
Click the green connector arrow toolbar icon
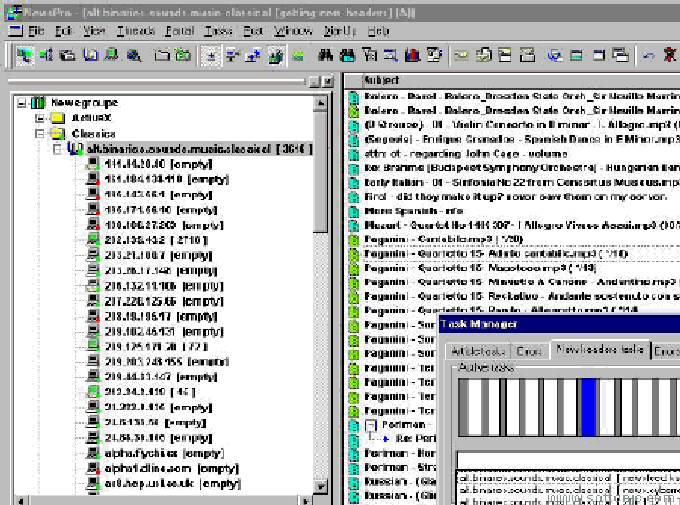(x=46, y=56)
